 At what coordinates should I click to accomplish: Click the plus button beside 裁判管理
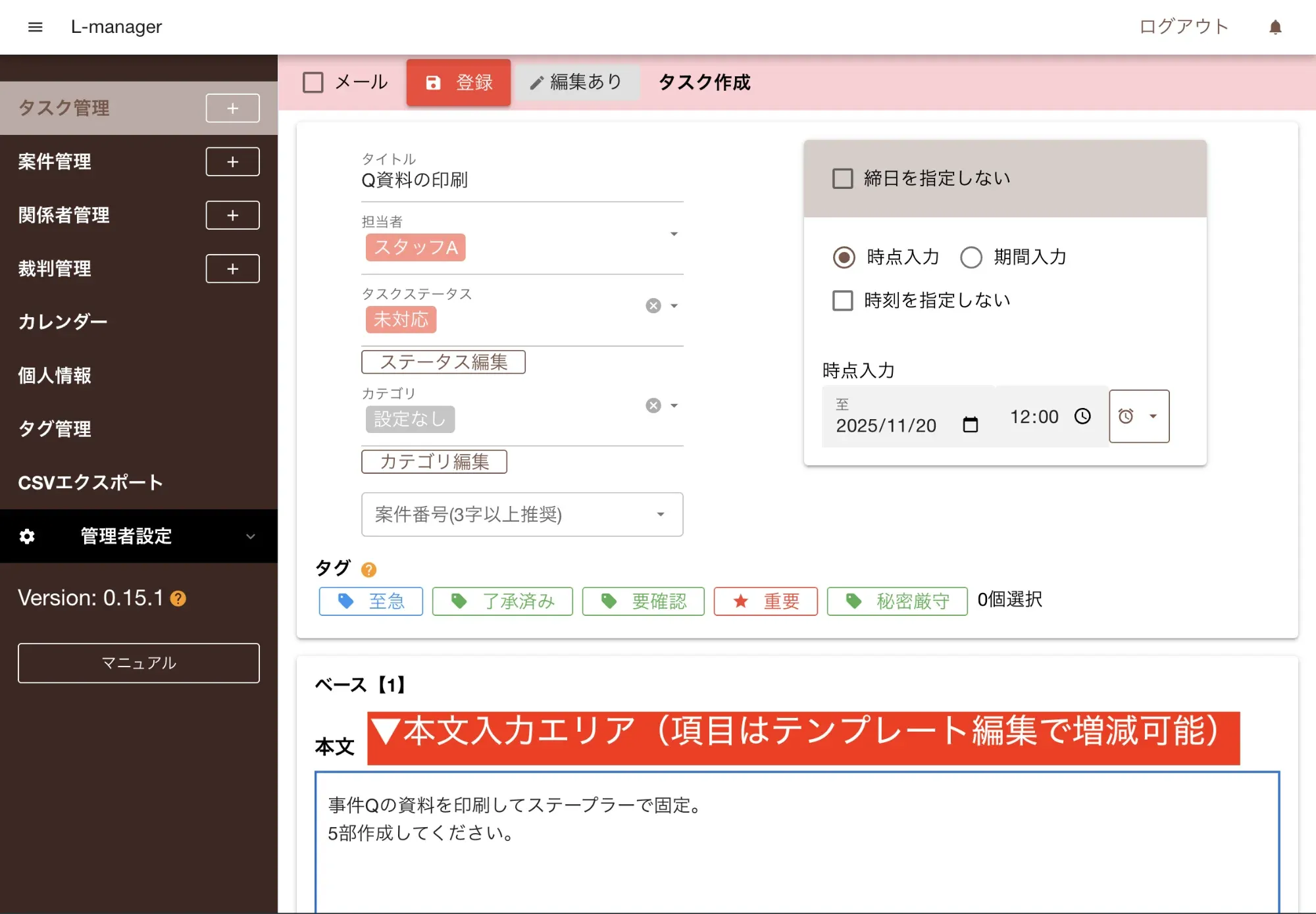coord(232,268)
